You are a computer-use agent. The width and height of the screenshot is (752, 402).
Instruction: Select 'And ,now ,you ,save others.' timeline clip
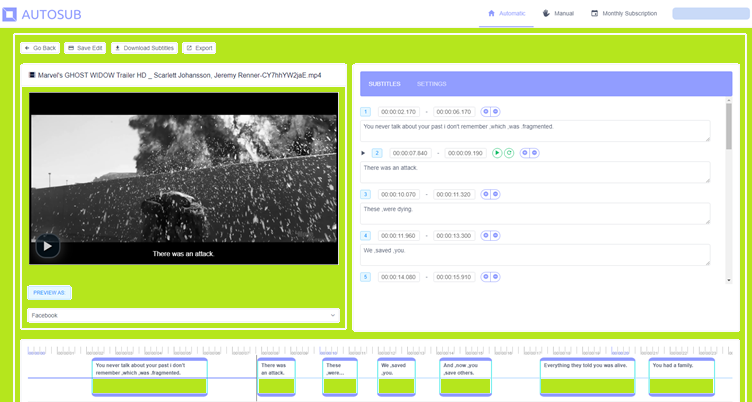coord(466,377)
